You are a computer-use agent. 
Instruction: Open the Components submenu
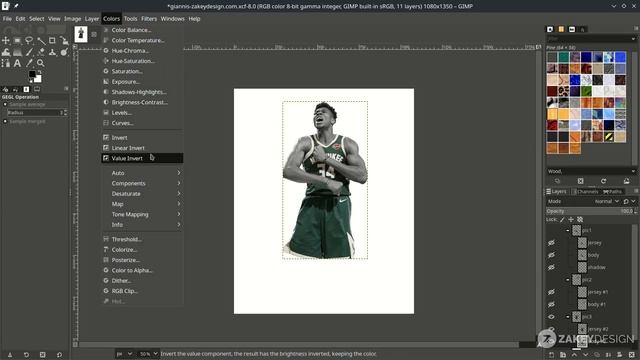tap(142, 183)
